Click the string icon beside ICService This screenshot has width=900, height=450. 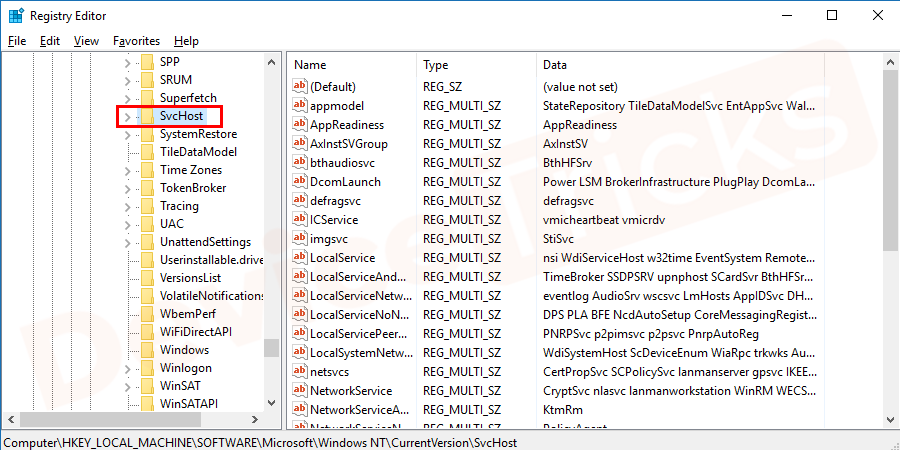coord(300,220)
